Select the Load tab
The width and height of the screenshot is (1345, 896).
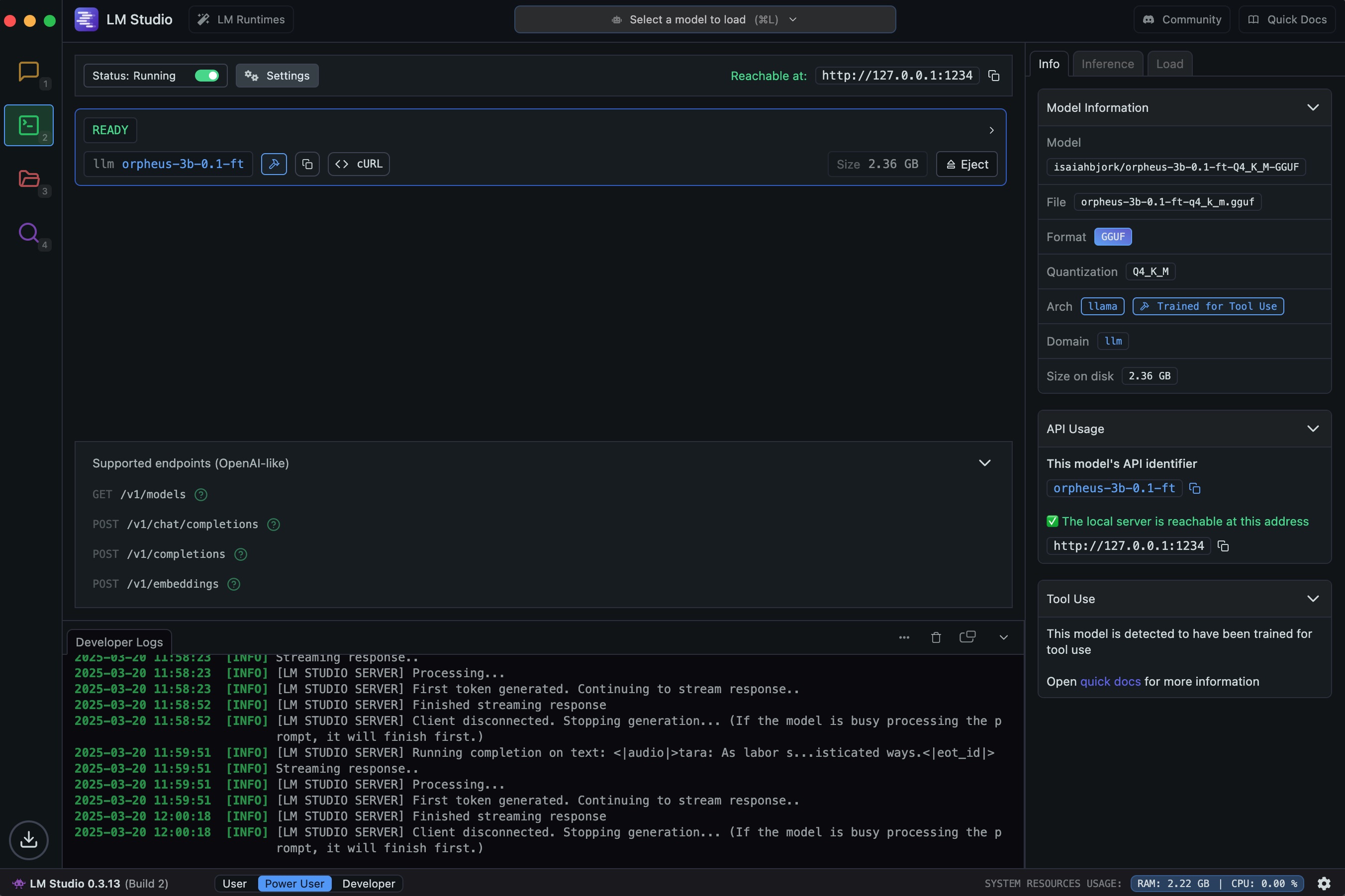1169,64
